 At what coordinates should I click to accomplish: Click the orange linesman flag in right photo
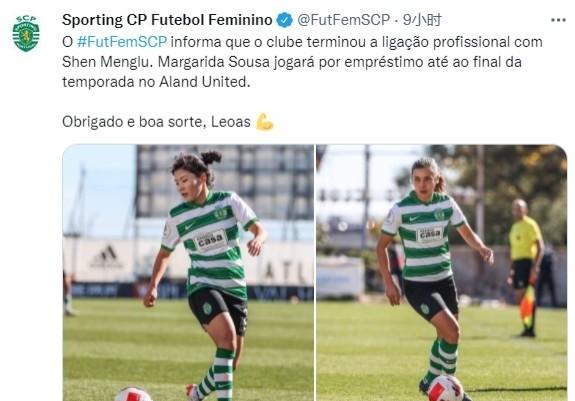pyautogui.click(x=527, y=306)
